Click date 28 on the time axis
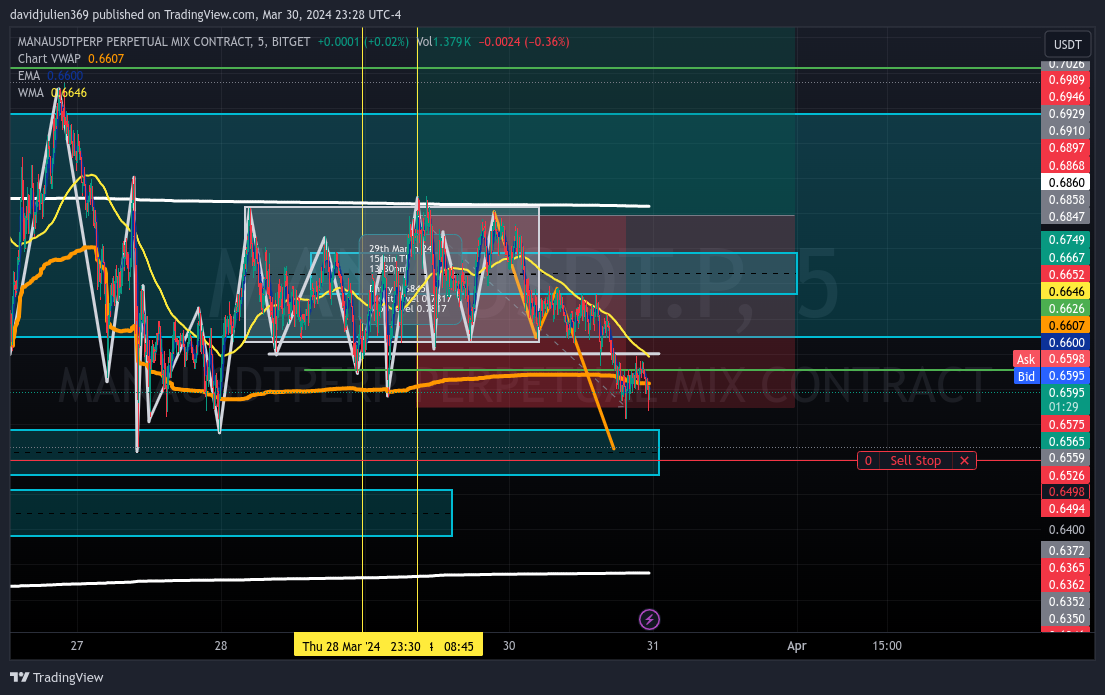 pos(221,646)
